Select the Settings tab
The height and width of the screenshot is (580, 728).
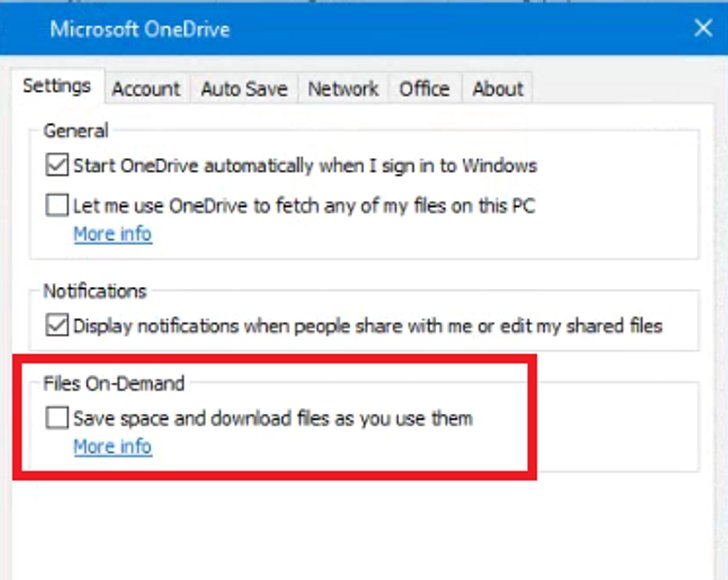tap(58, 86)
